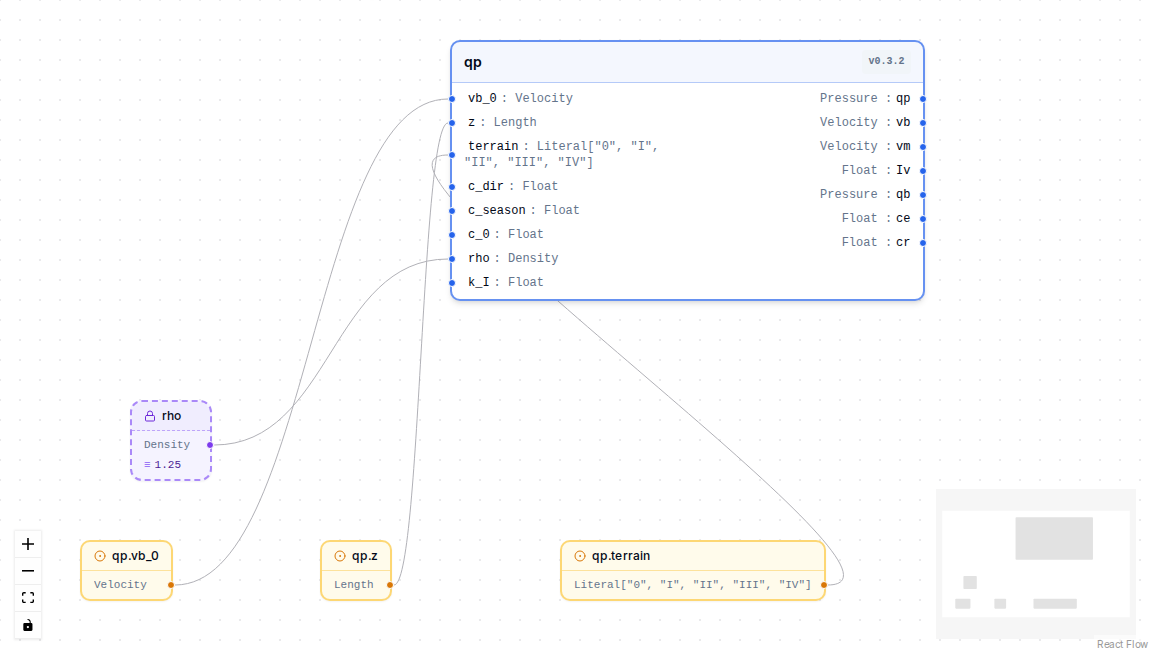This screenshot has height=654, width=1151.
Task: Click the Float cr output handle
Action: [x=923, y=242]
